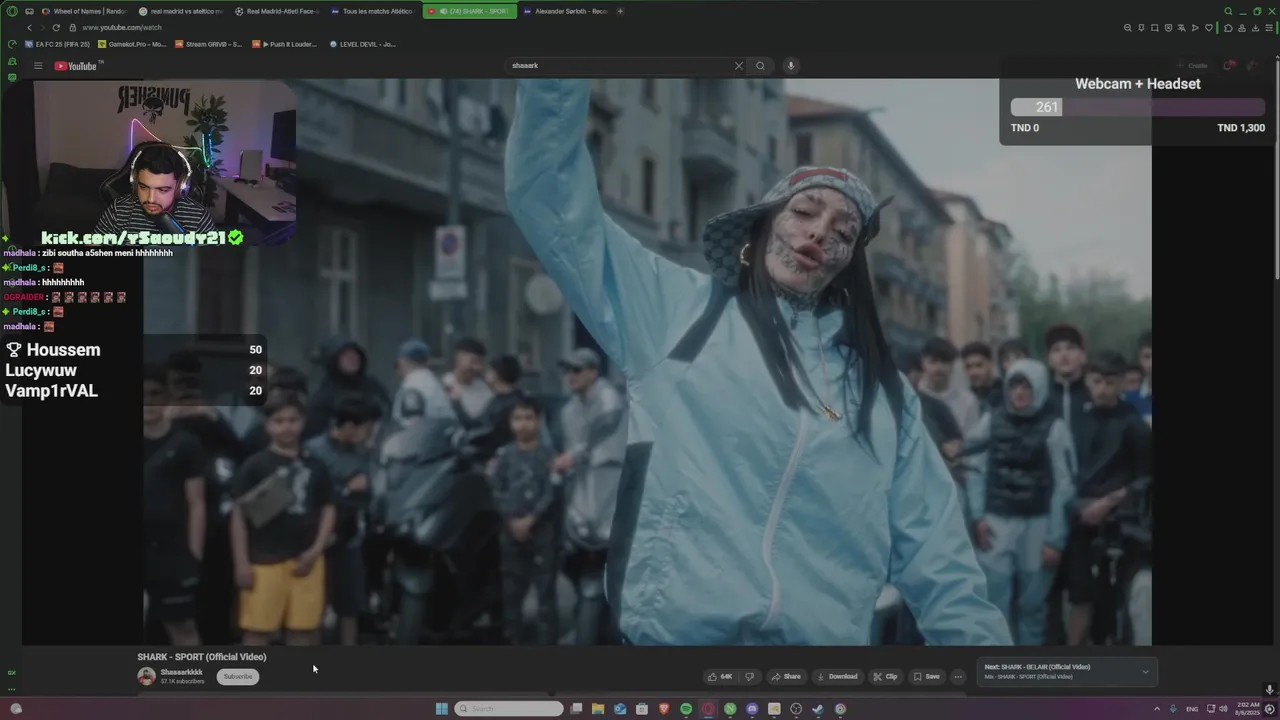The width and height of the screenshot is (1280, 720).
Task: Open the browser zoom-out magnifier icon
Action: tap(1128, 28)
